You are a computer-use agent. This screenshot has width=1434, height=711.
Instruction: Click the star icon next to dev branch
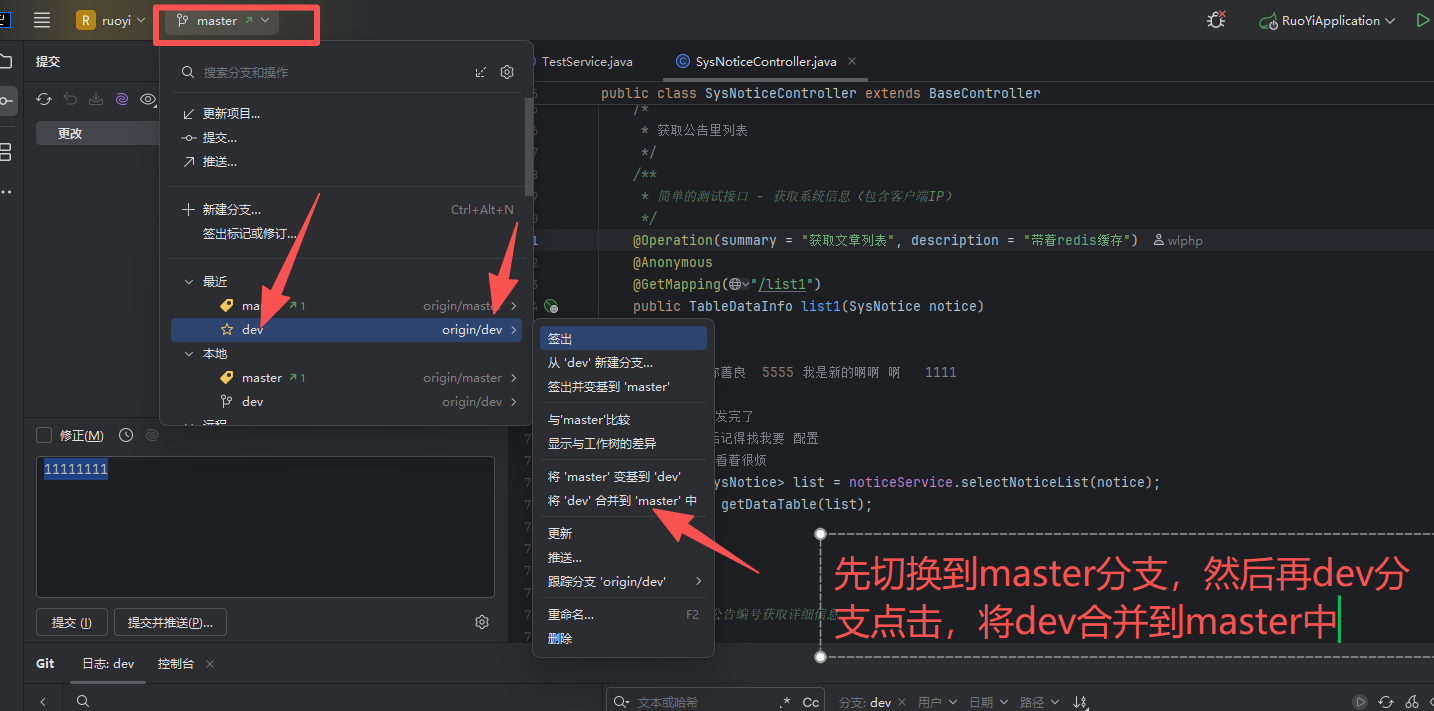tap(227, 330)
